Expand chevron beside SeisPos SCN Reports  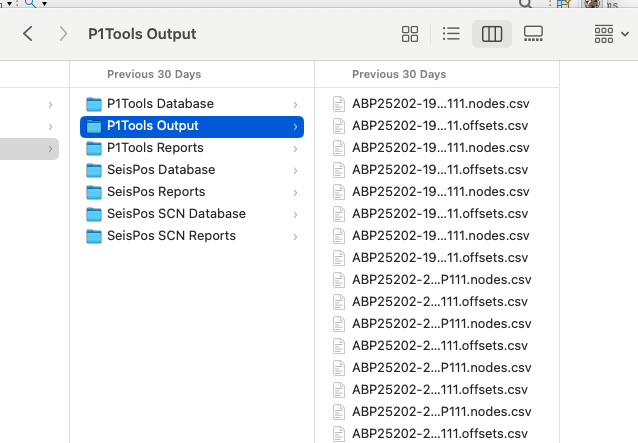click(295, 236)
